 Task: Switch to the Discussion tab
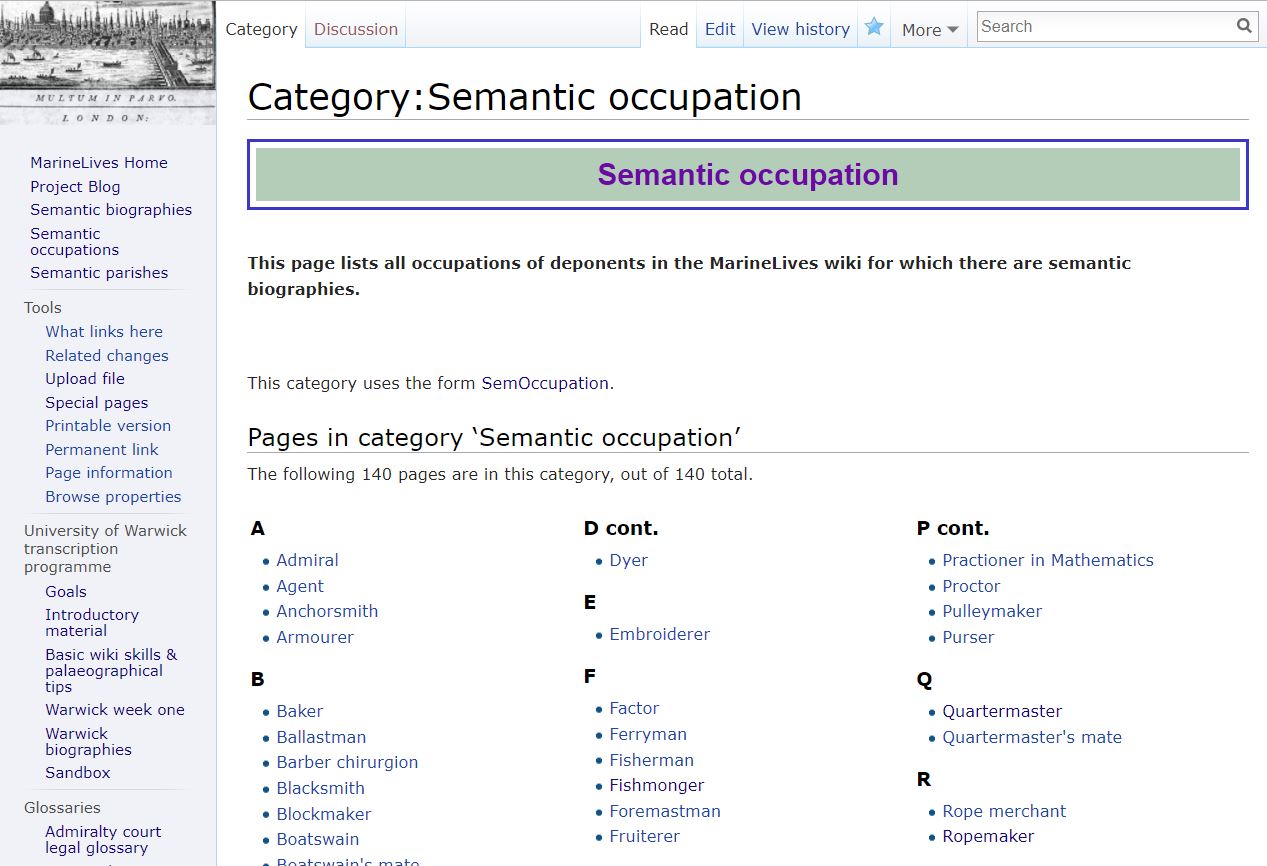point(356,29)
